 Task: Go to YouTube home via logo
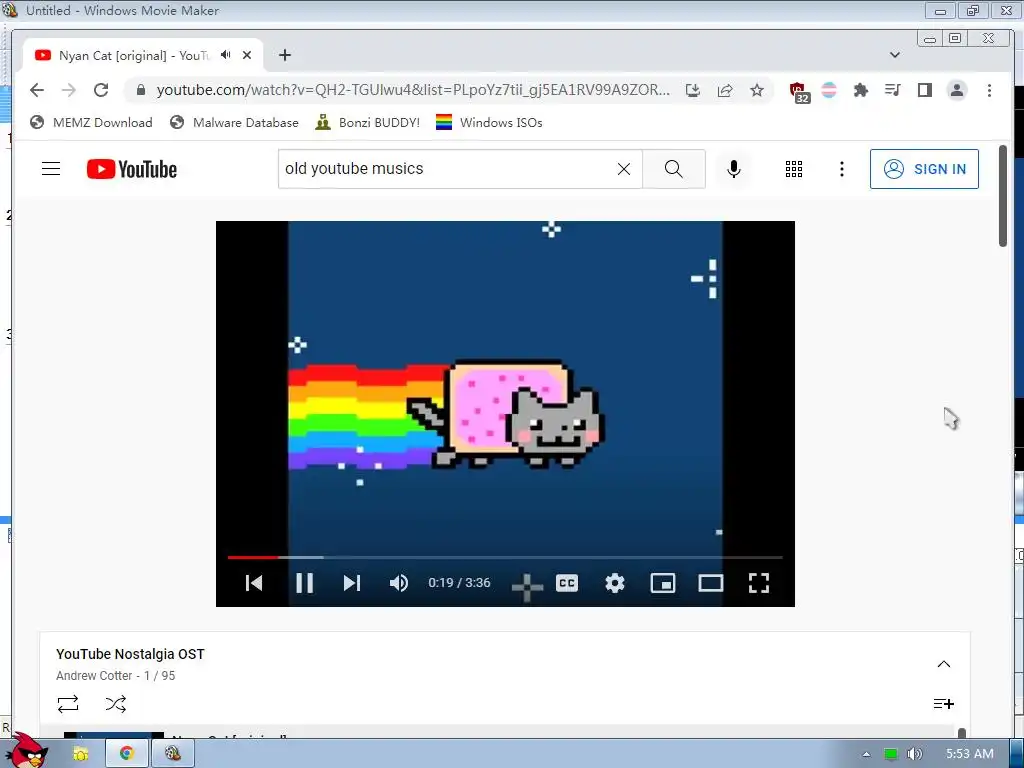pyautogui.click(x=132, y=169)
